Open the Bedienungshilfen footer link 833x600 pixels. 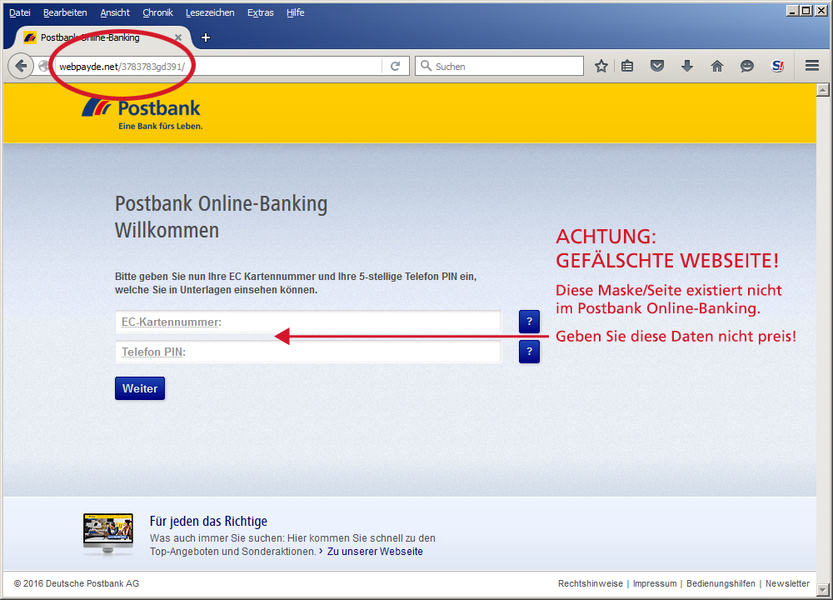pyautogui.click(x=720, y=584)
